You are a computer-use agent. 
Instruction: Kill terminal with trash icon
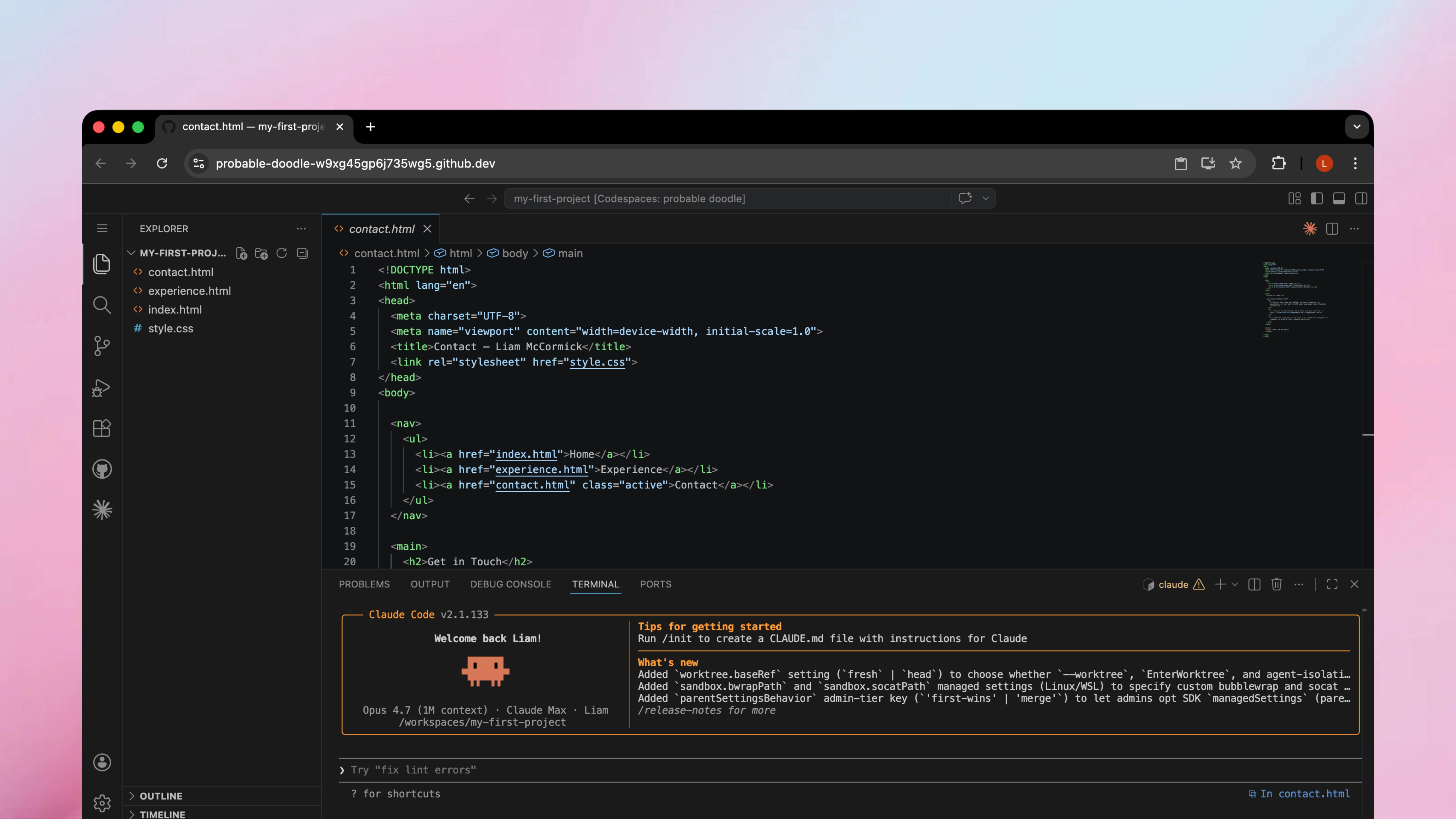click(1276, 584)
